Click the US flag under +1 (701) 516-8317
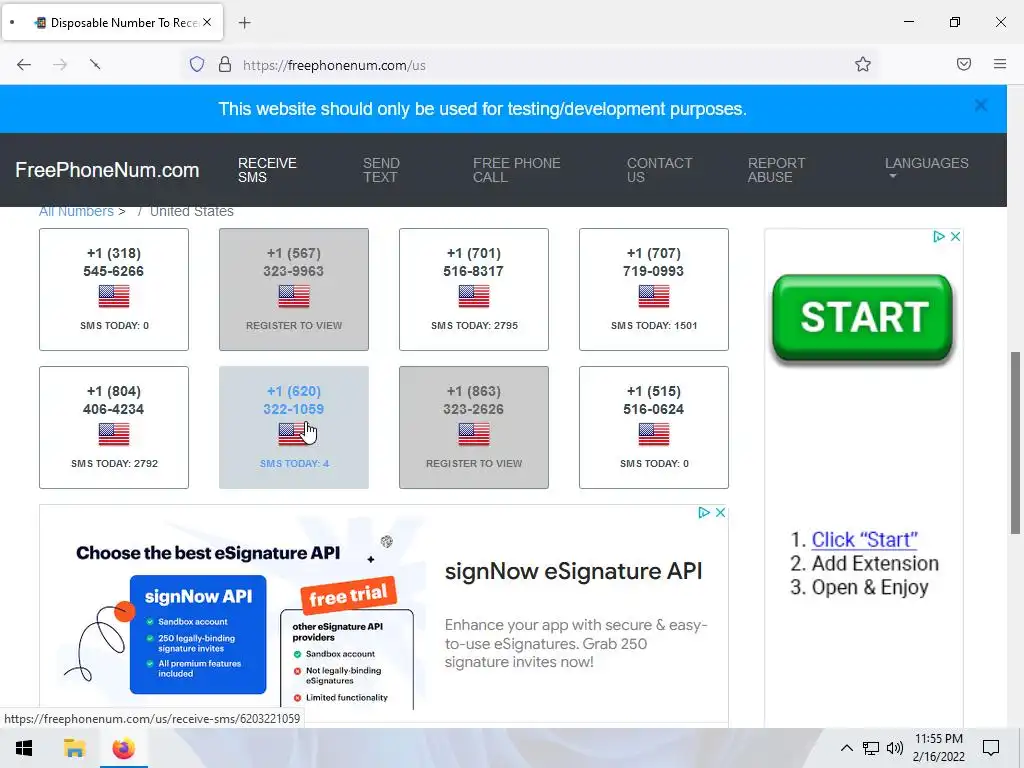The height and width of the screenshot is (768, 1024). click(473, 296)
